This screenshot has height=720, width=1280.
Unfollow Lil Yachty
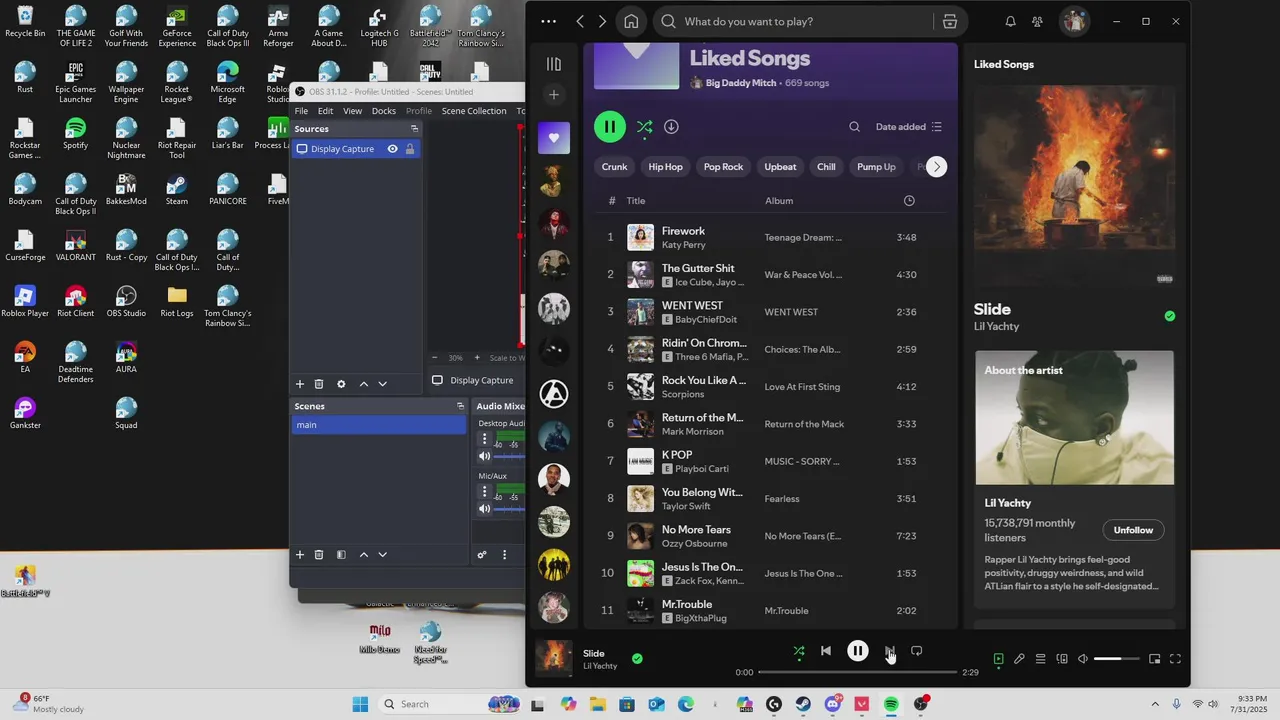coord(1133,530)
